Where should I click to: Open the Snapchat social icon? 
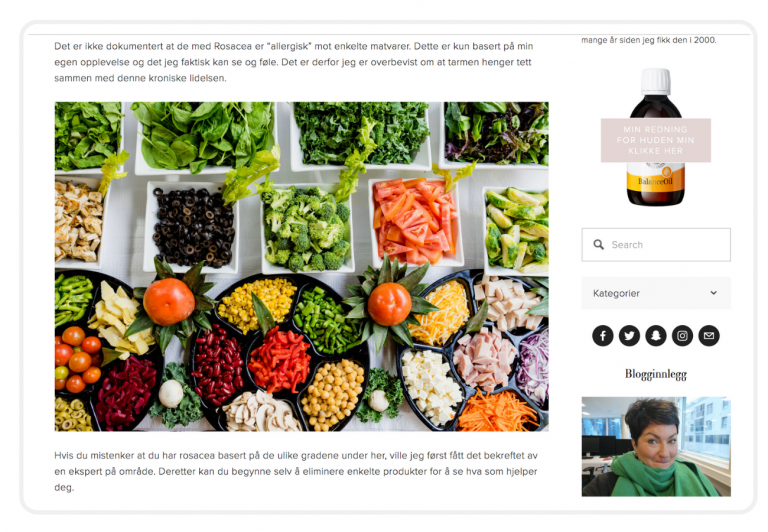coord(655,336)
